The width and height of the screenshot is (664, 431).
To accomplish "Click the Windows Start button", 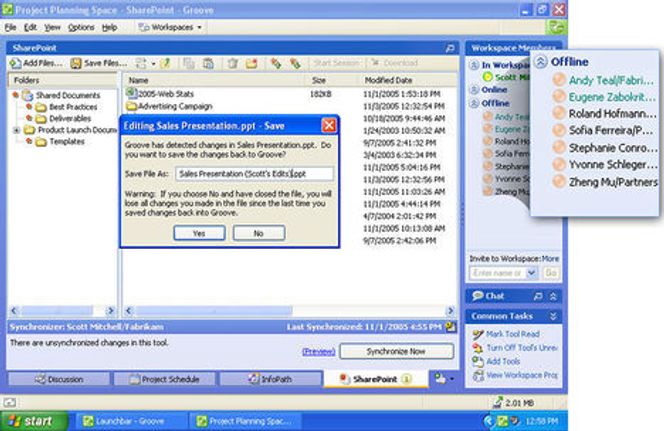I will click(x=33, y=421).
